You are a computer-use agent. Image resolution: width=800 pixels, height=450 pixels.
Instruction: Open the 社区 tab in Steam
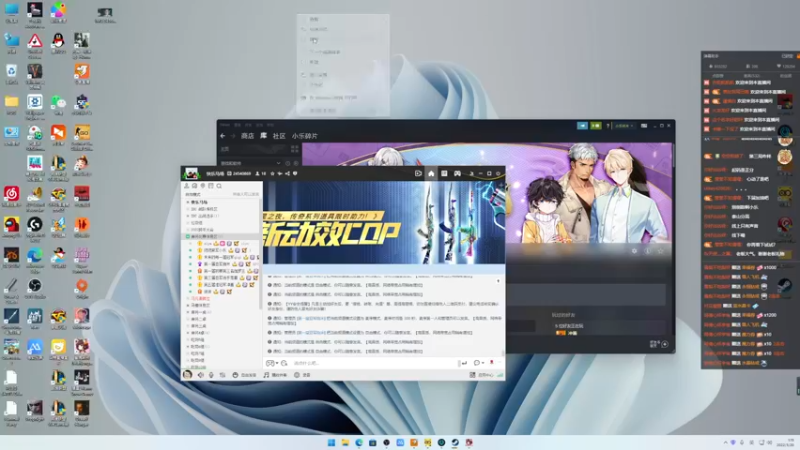click(279, 136)
